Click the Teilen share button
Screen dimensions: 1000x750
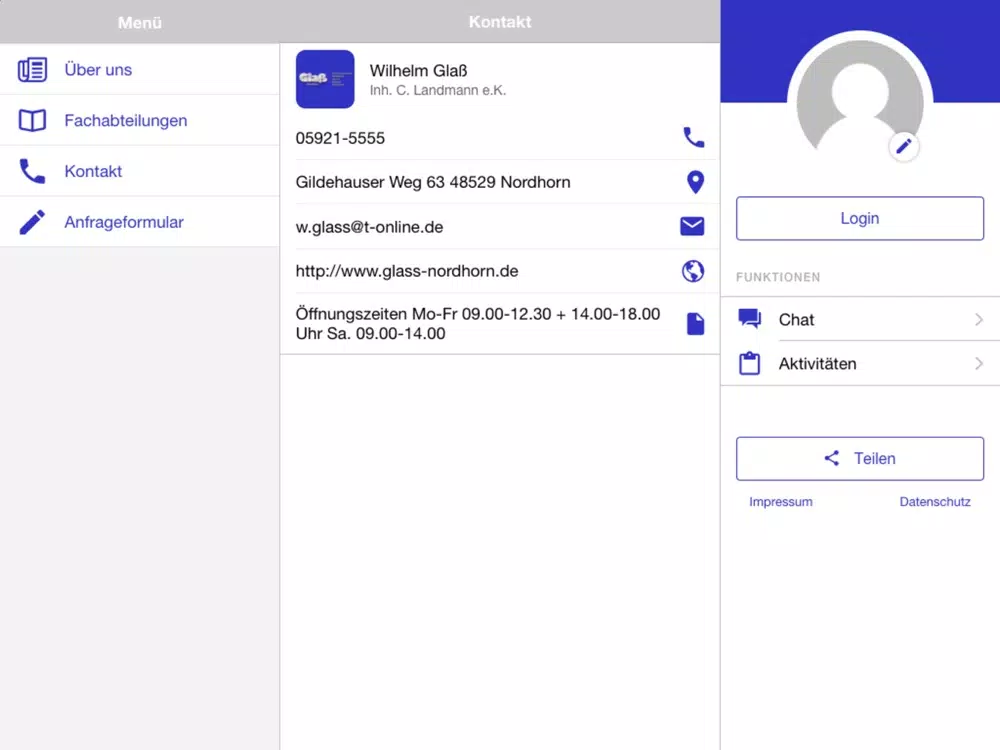pyautogui.click(x=860, y=459)
